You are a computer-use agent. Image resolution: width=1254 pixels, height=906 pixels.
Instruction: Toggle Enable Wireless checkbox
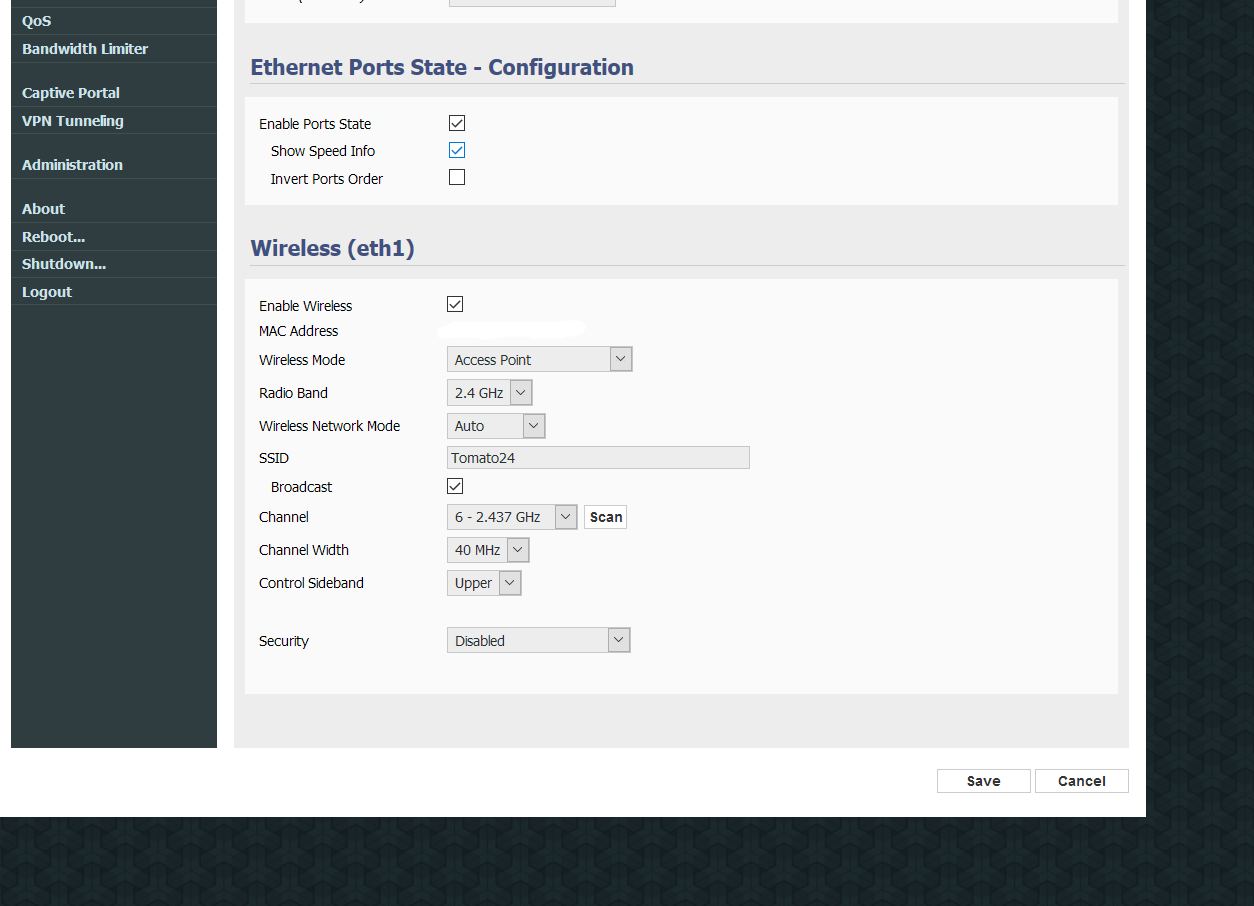[x=455, y=304]
